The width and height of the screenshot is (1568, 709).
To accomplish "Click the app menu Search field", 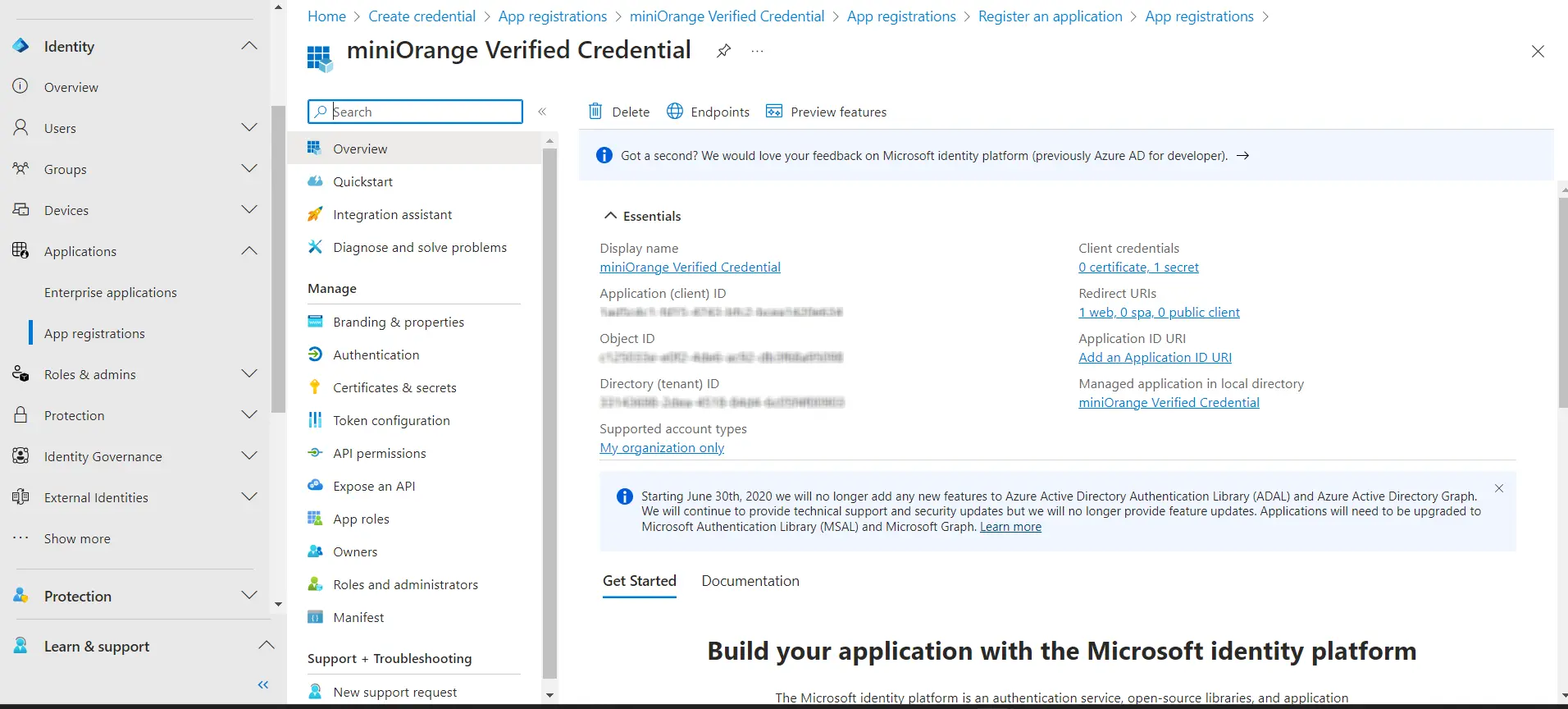I will click(415, 112).
